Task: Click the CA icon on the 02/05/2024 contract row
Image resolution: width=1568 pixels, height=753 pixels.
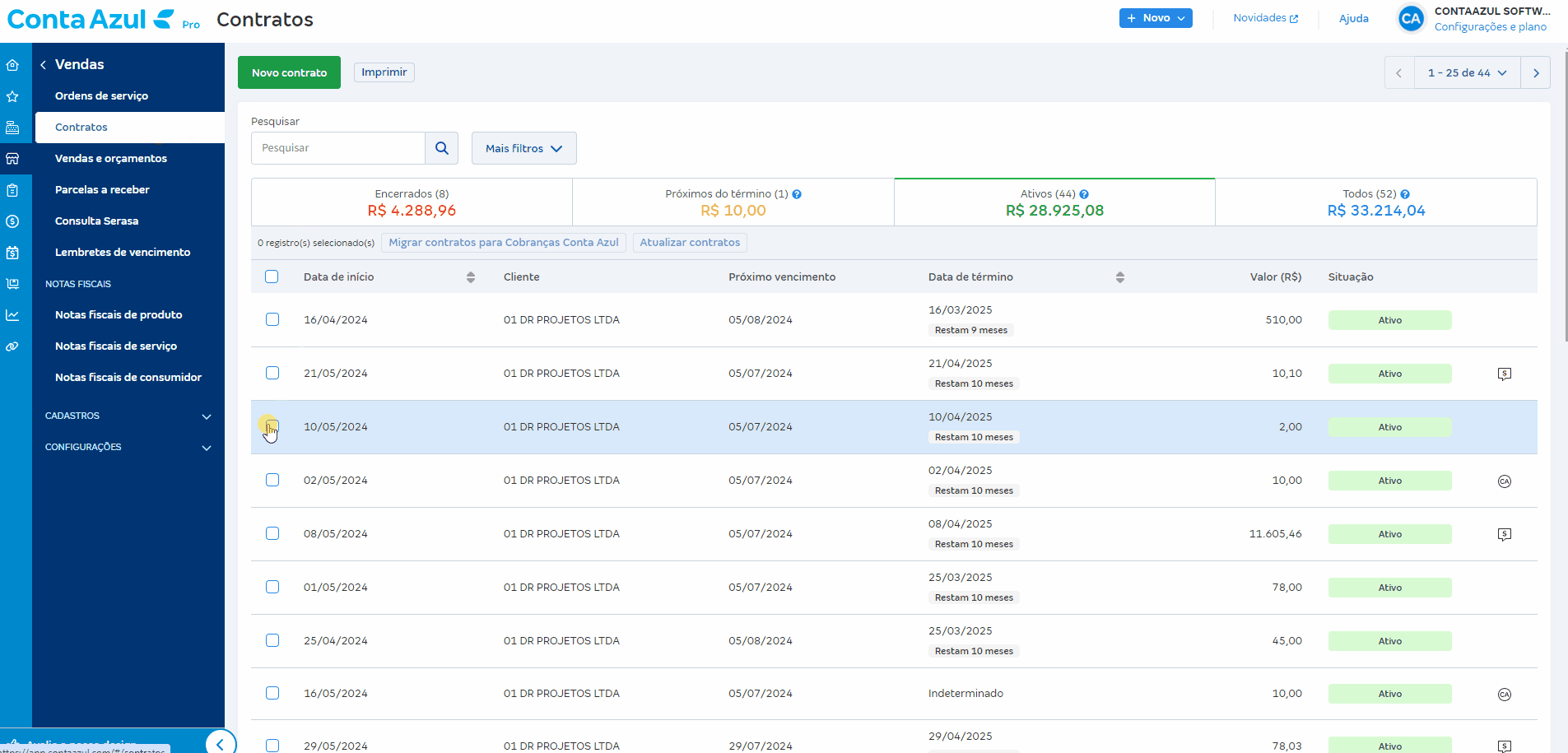Action: 1504,481
